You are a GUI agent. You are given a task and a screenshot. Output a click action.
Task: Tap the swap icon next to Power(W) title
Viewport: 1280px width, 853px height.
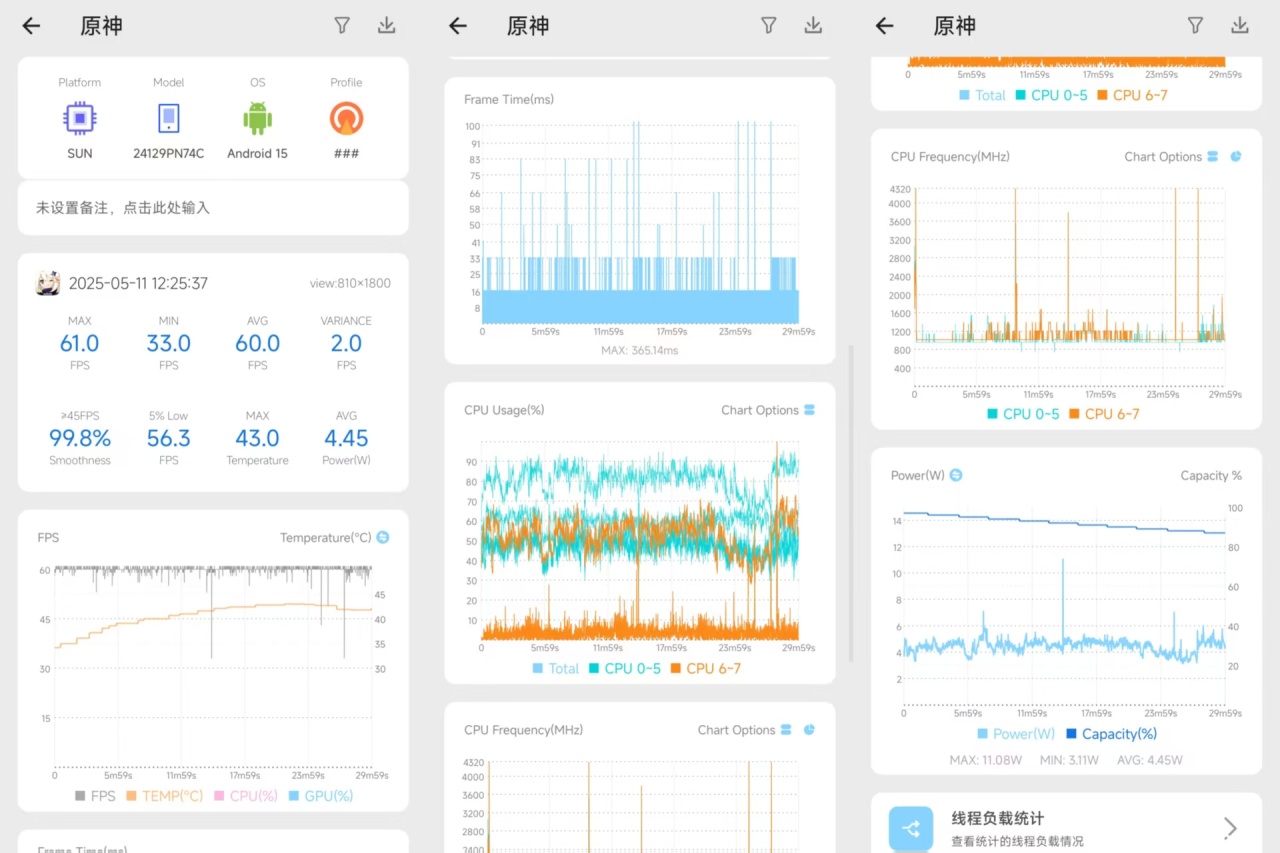tap(956, 475)
